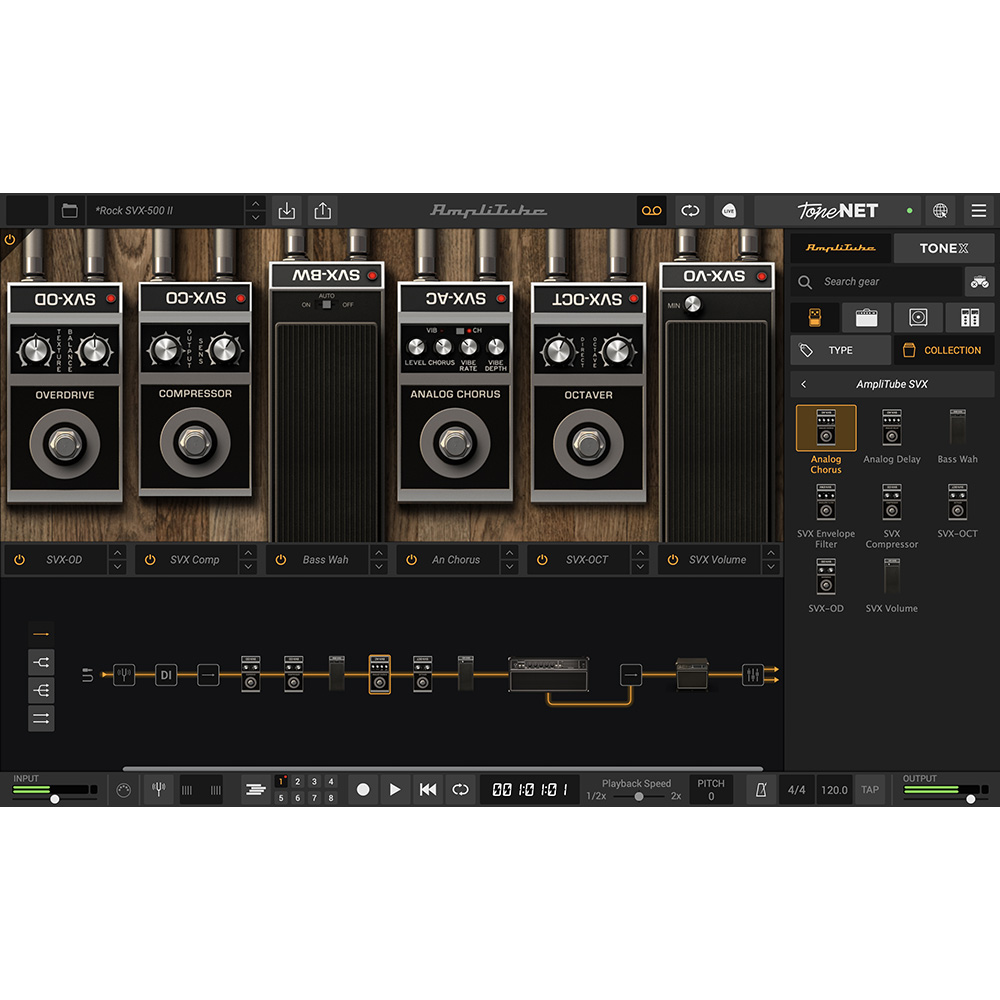Open Live mode icon

point(728,210)
